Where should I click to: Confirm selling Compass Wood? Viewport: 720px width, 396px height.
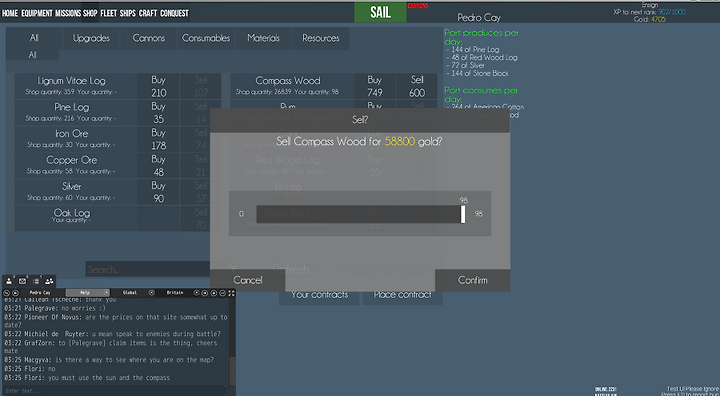(x=472, y=280)
